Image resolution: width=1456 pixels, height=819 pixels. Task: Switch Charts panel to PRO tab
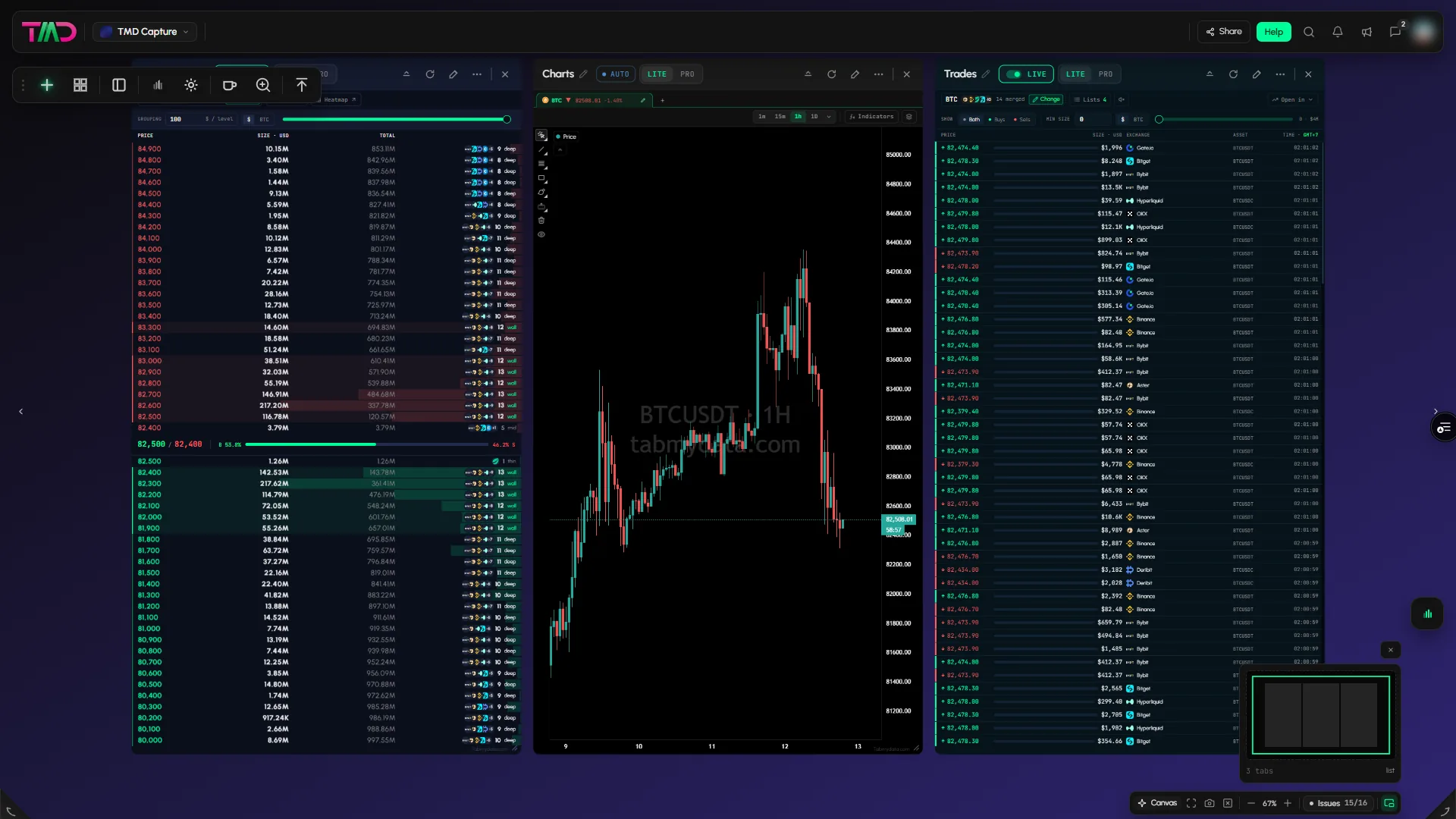point(687,74)
